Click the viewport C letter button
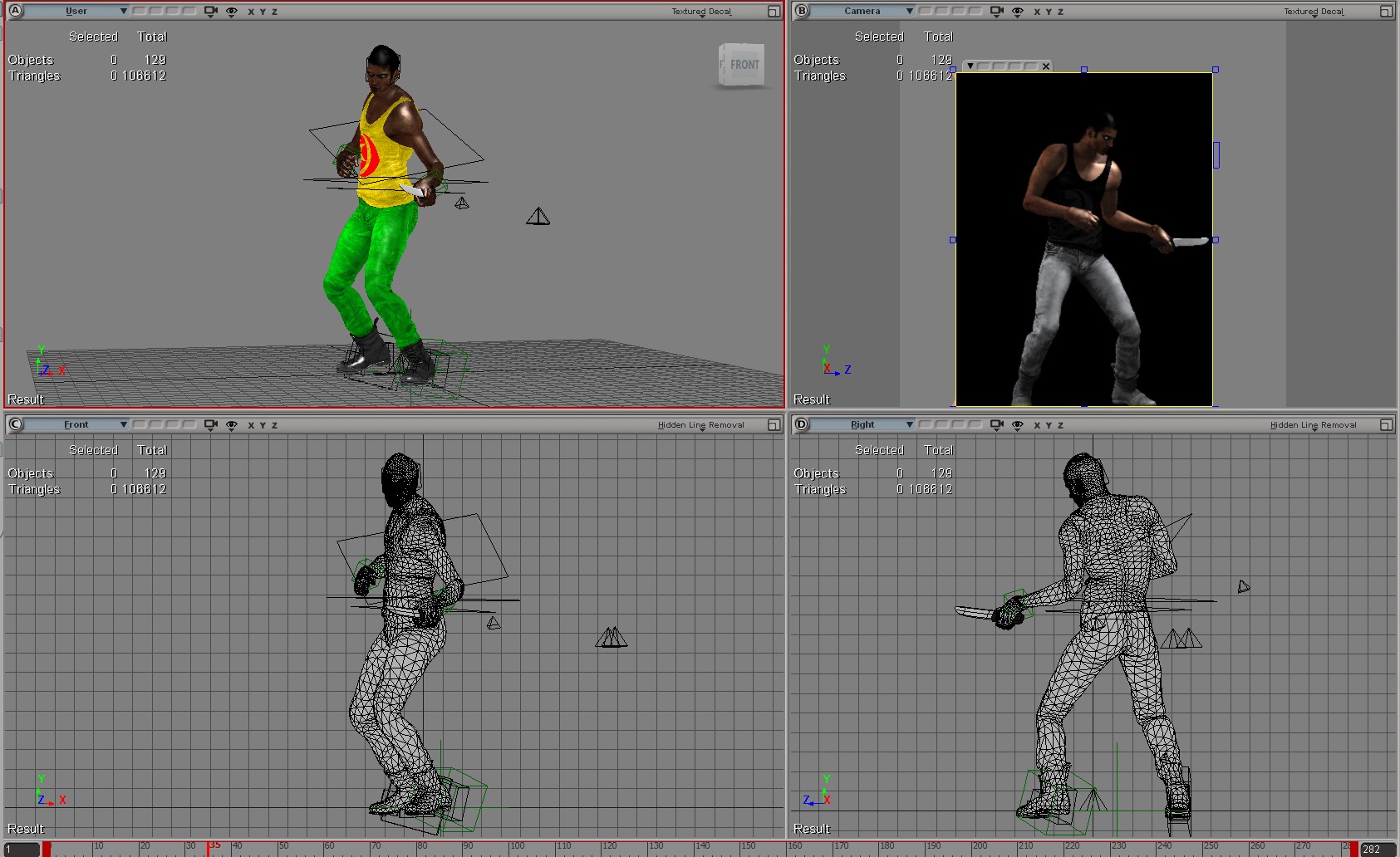 (15, 424)
